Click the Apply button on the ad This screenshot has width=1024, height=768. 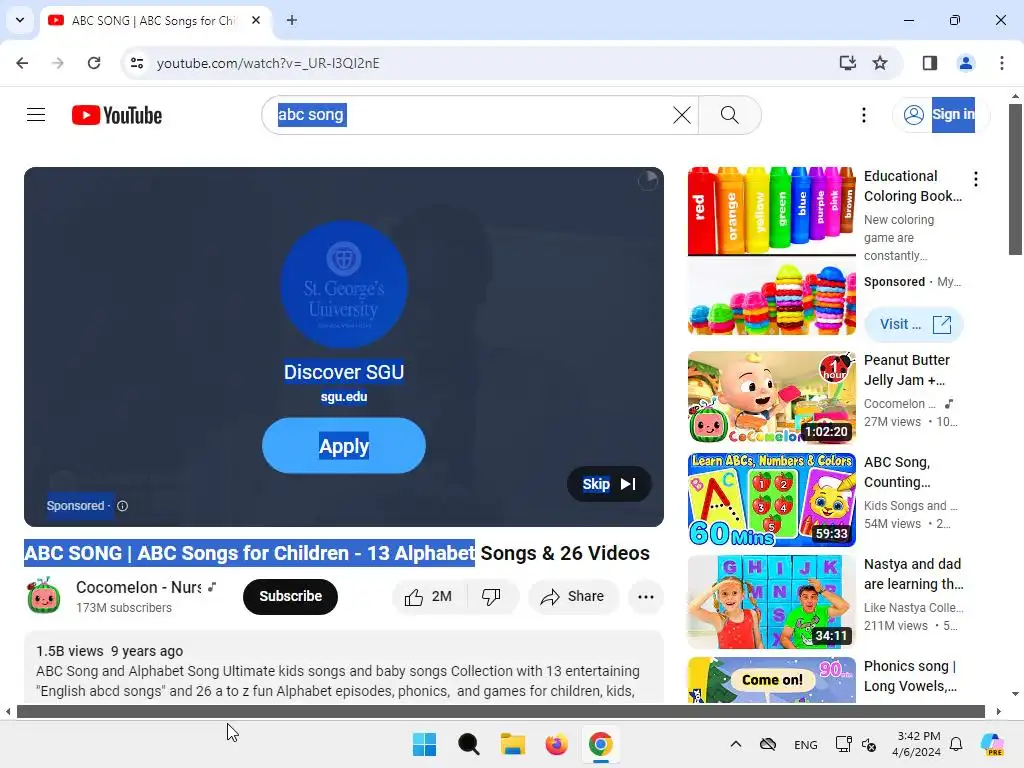click(x=344, y=445)
